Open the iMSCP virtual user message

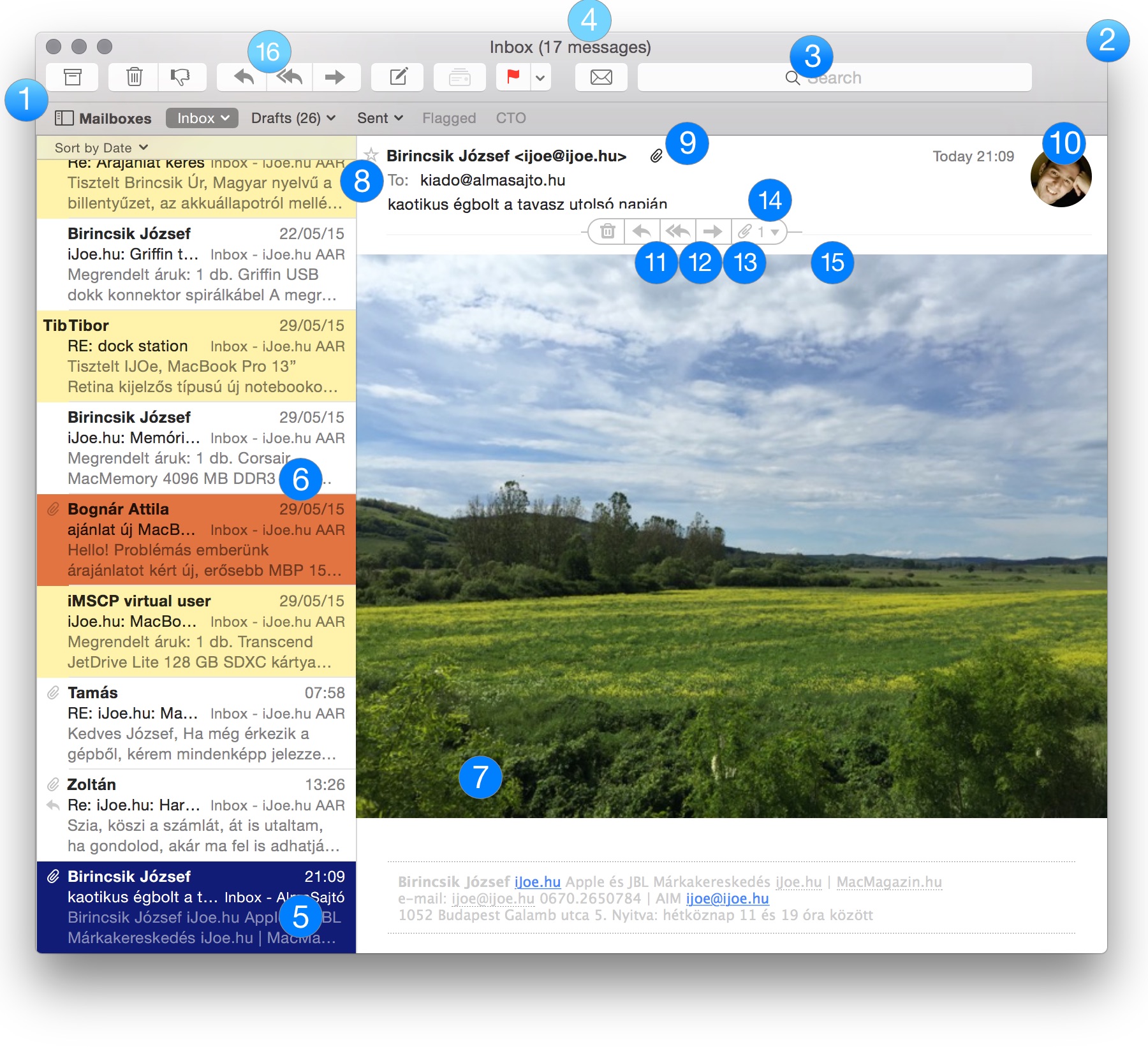[196, 631]
